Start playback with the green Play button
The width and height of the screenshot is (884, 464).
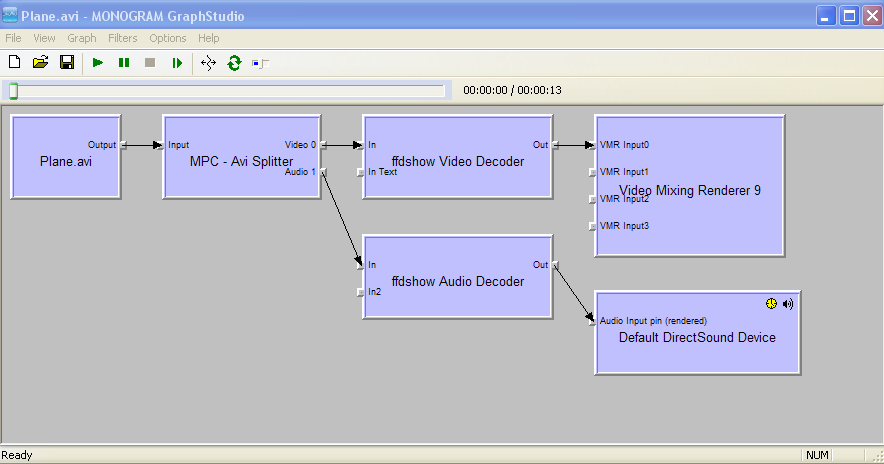pyautogui.click(x=98, y=63)
